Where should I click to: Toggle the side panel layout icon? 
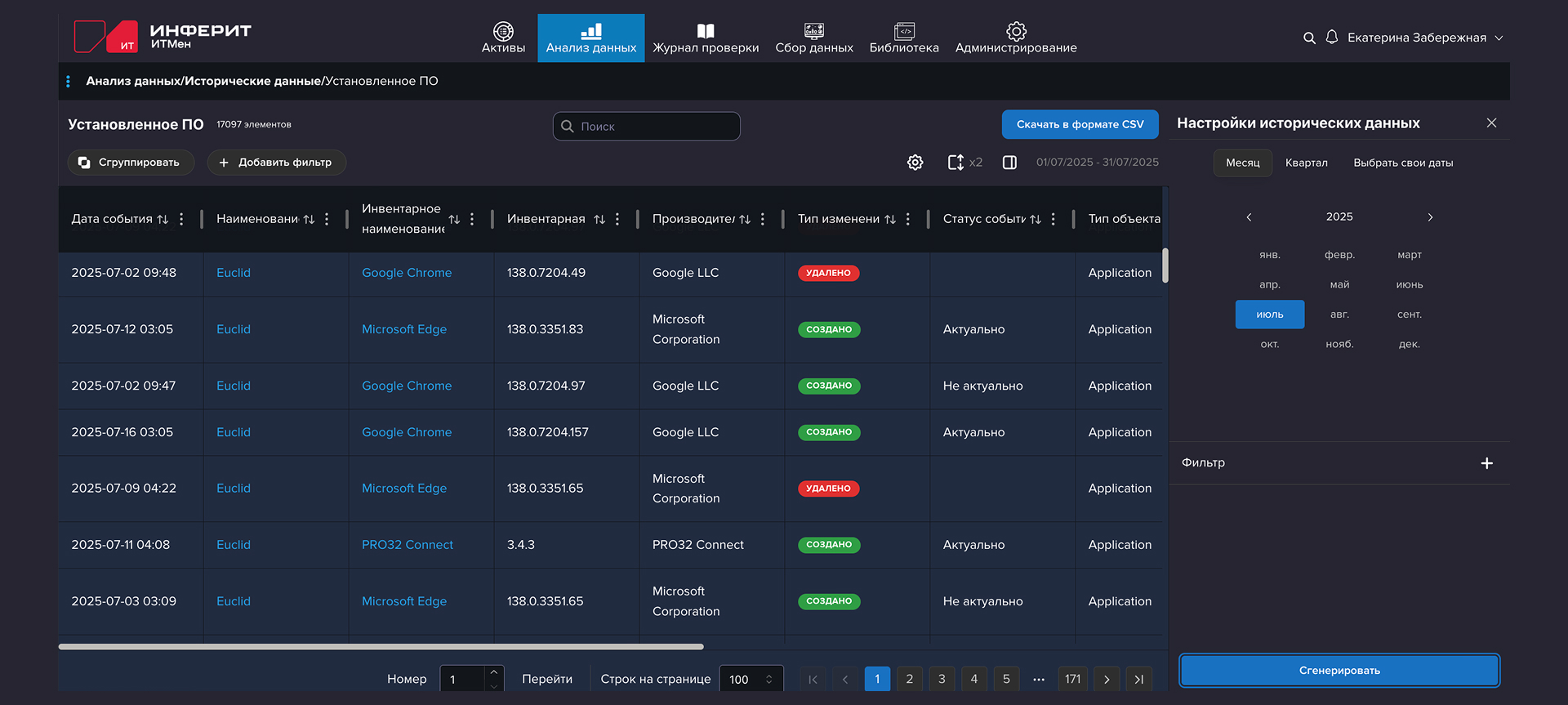[1009, 163]
